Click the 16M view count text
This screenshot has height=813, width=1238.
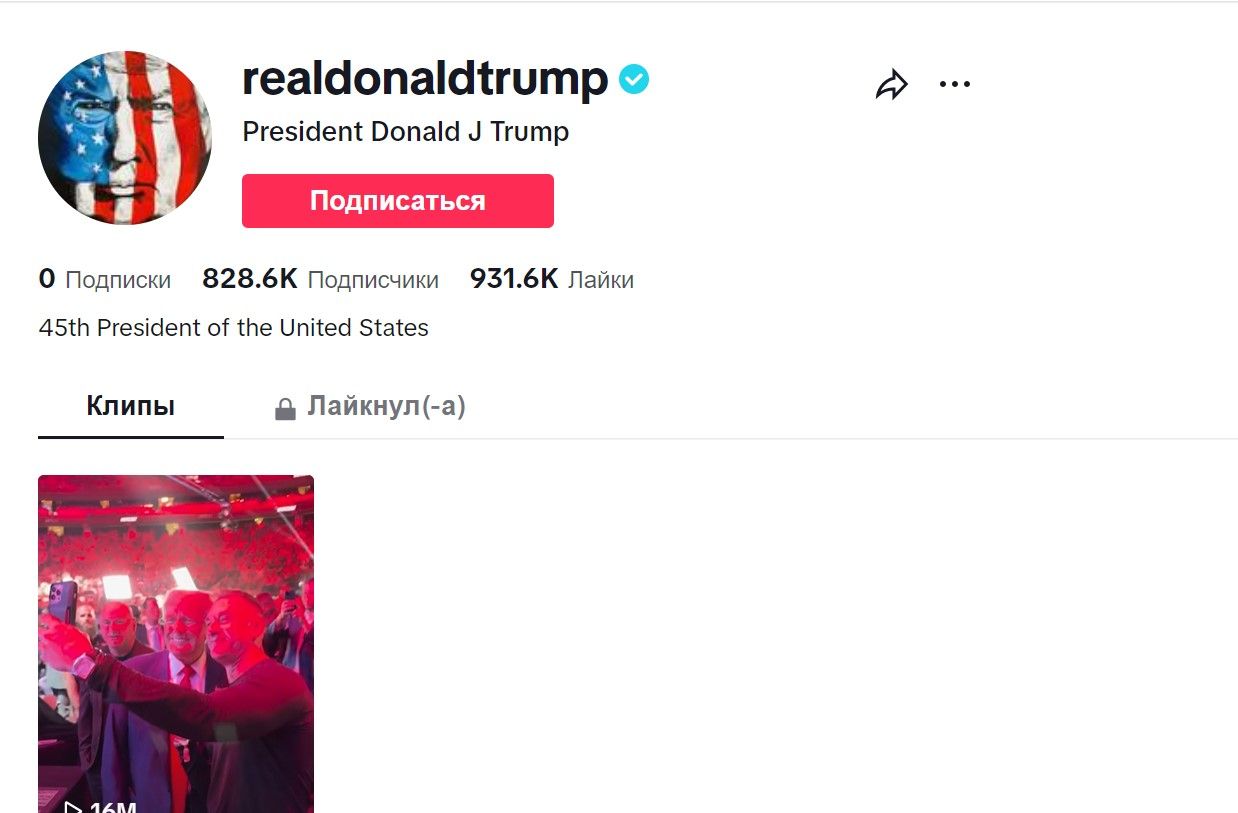[113, 807]
